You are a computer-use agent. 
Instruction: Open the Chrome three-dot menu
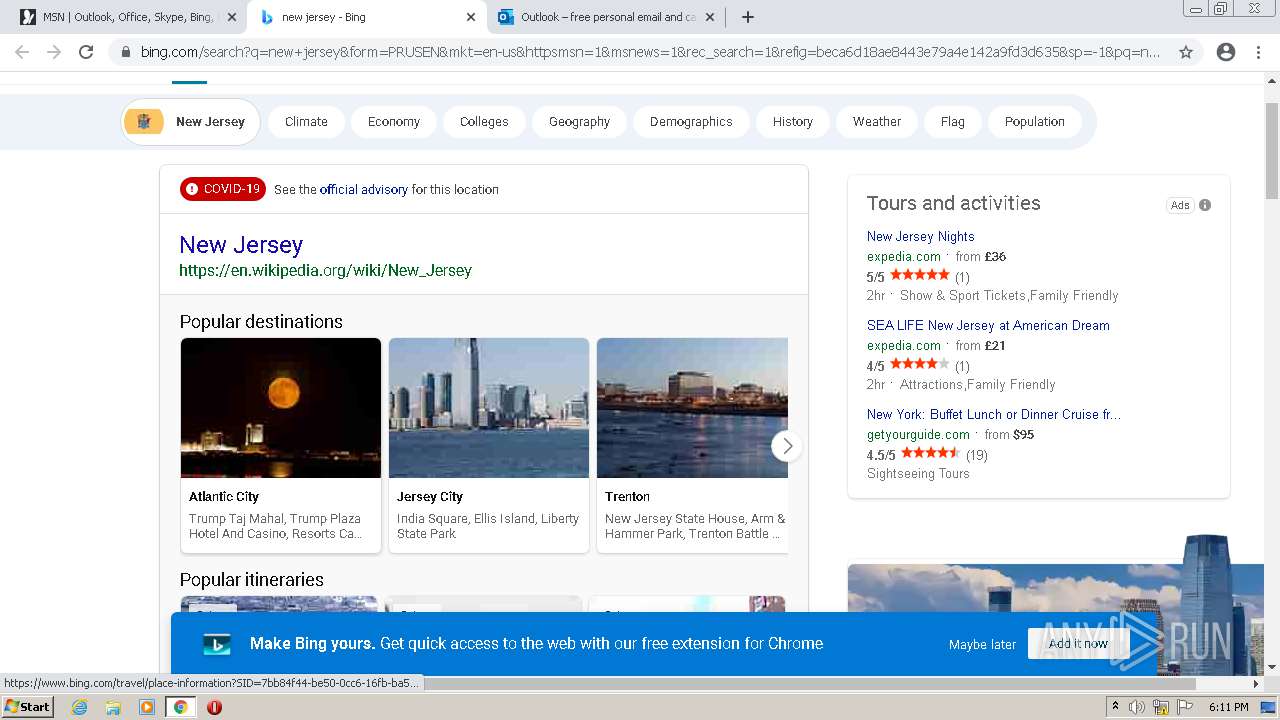[x=1258, y=52]
